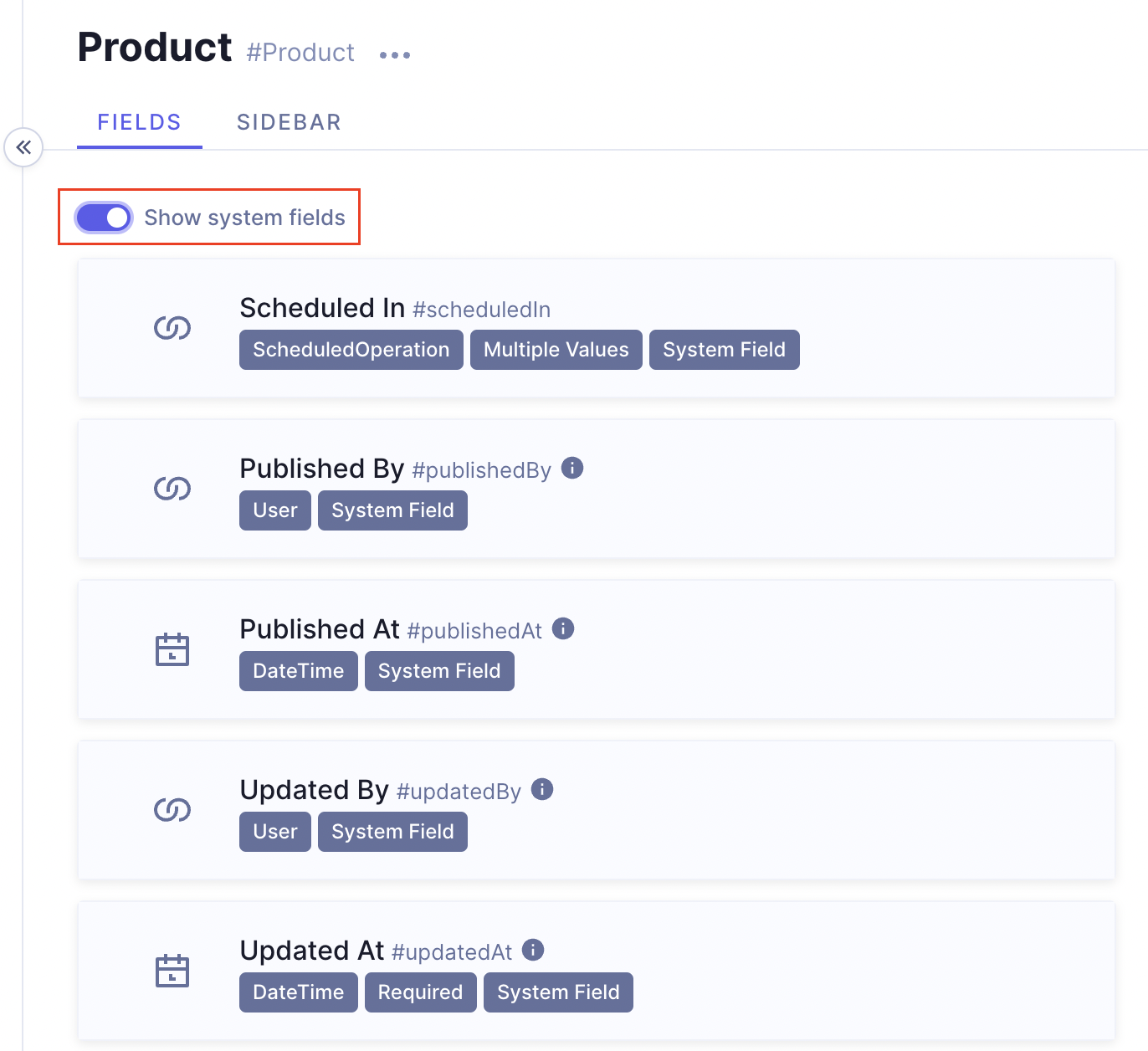Open the Product model three-dot menu
1148x1051 pixels.
395,55
